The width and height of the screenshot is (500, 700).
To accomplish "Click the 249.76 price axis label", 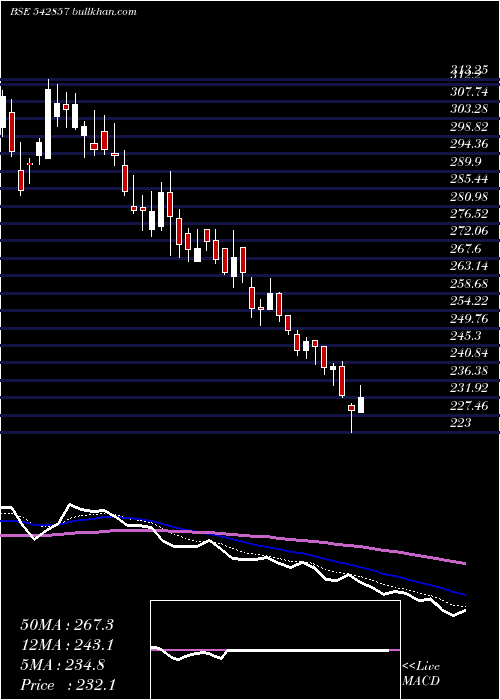I will [469, 319].
